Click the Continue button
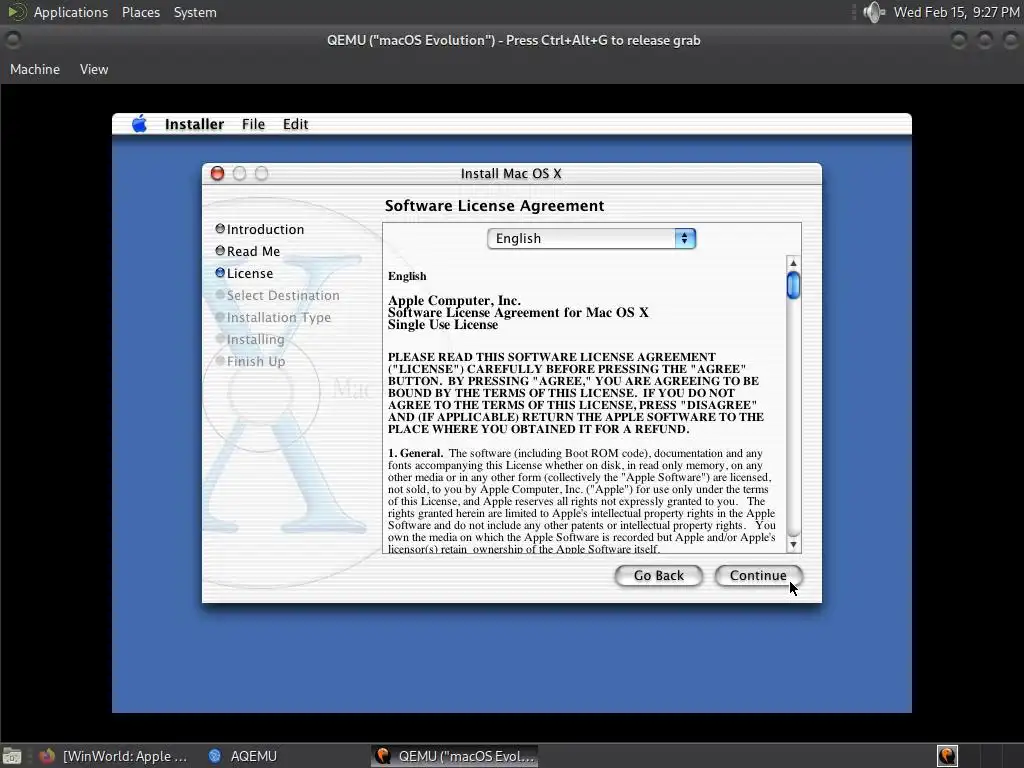This screenshot has width=1024, height=768. click(758, 575)
